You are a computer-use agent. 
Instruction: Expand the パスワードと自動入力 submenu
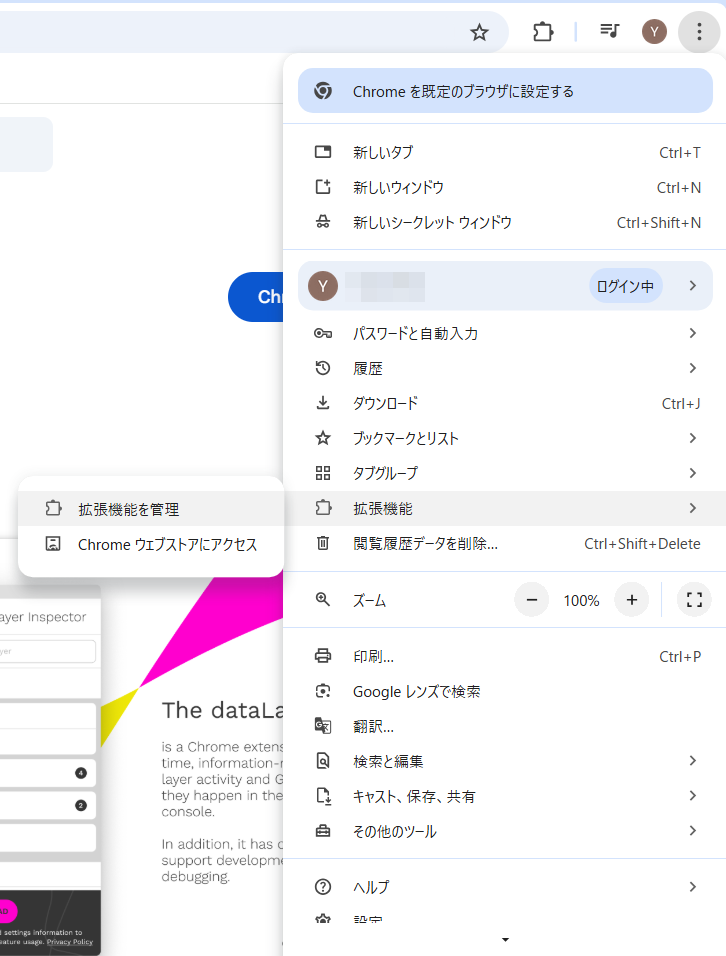(x=692, y=333)
